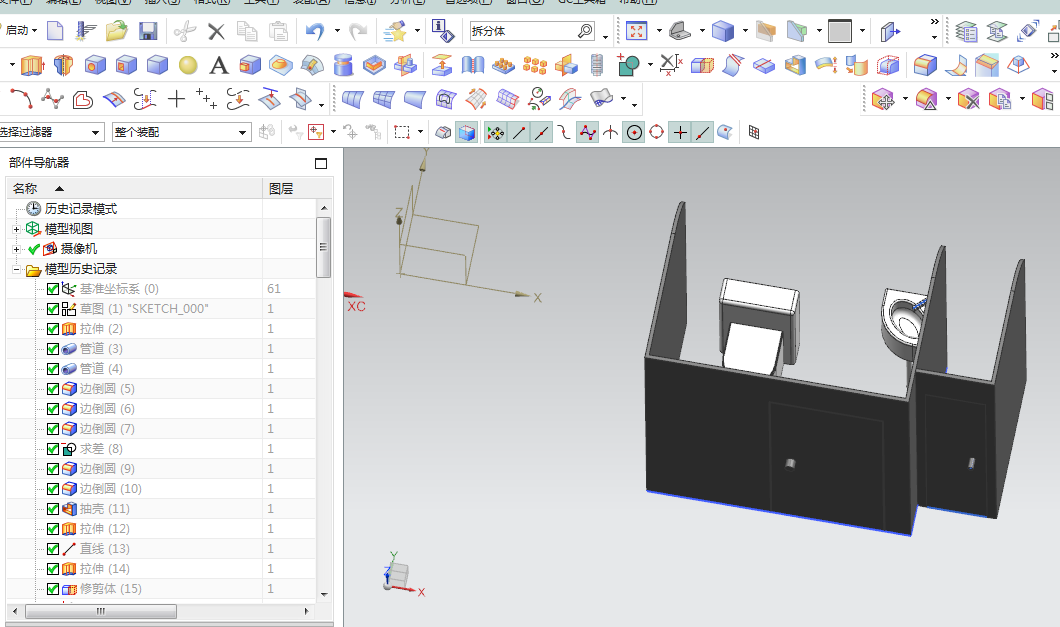The width and height of the screenshot is (1060, 627).
Task: Click the navigator vertical scrollbar thumb
Action: point(324,247)
